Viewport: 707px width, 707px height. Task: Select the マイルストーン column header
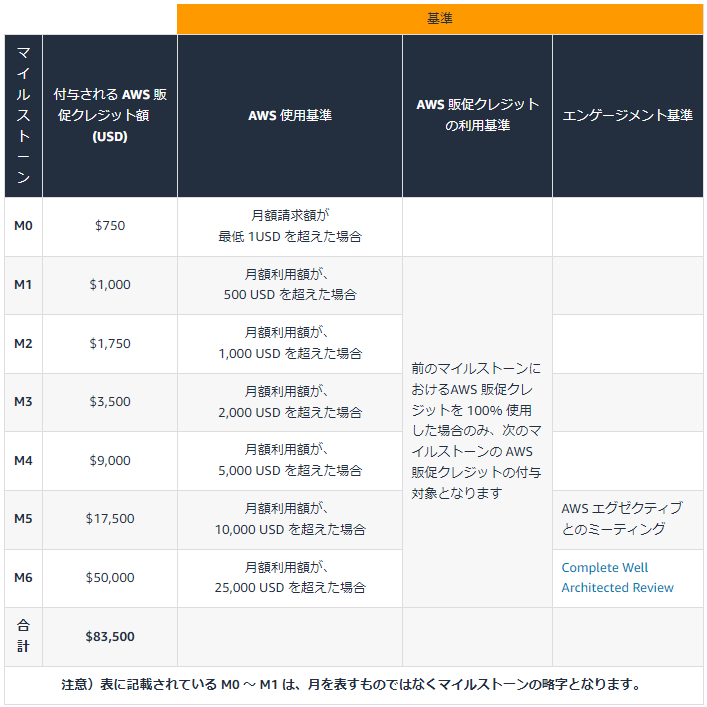point(23,116)
